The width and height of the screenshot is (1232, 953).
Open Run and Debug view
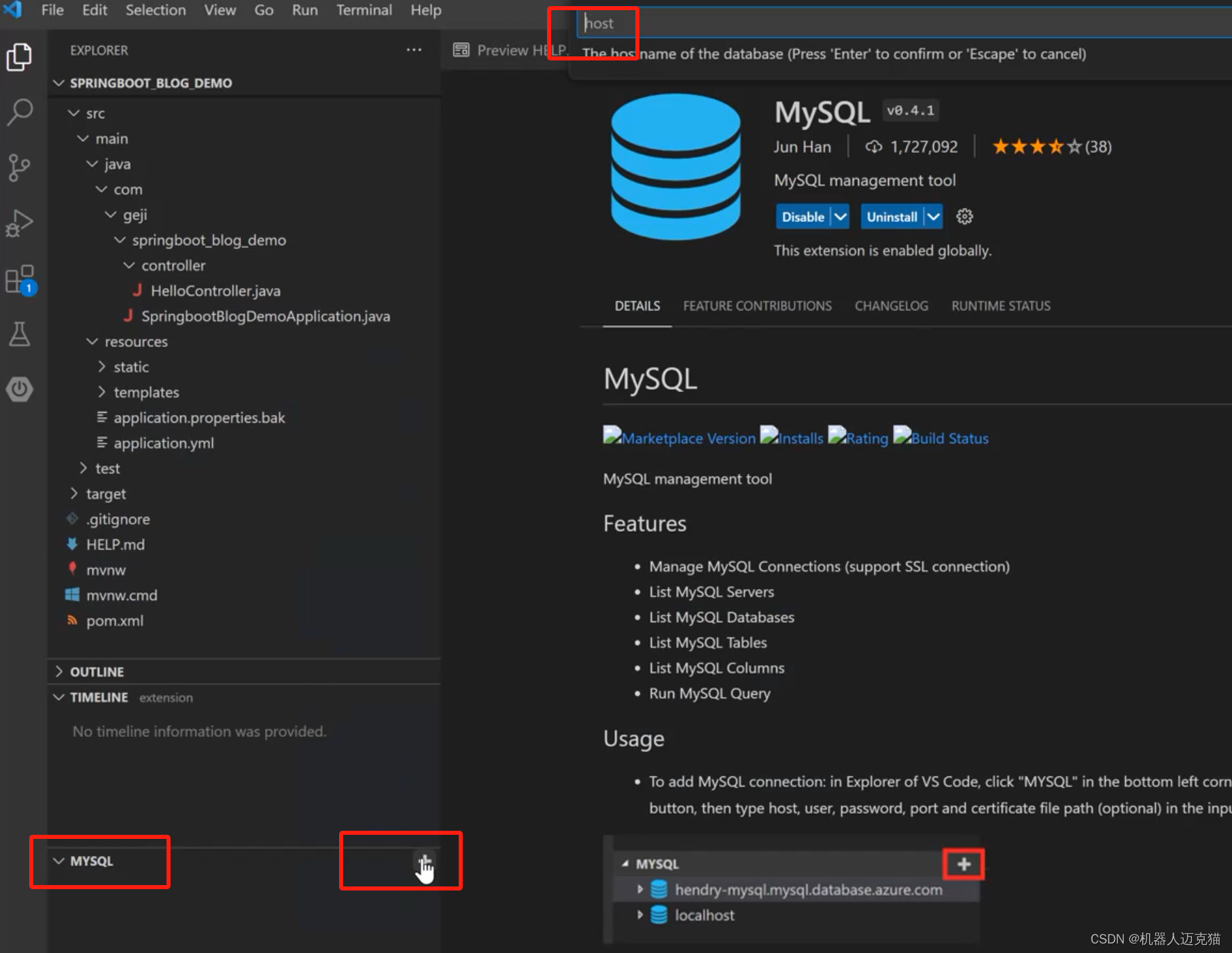tap(19, 223)
